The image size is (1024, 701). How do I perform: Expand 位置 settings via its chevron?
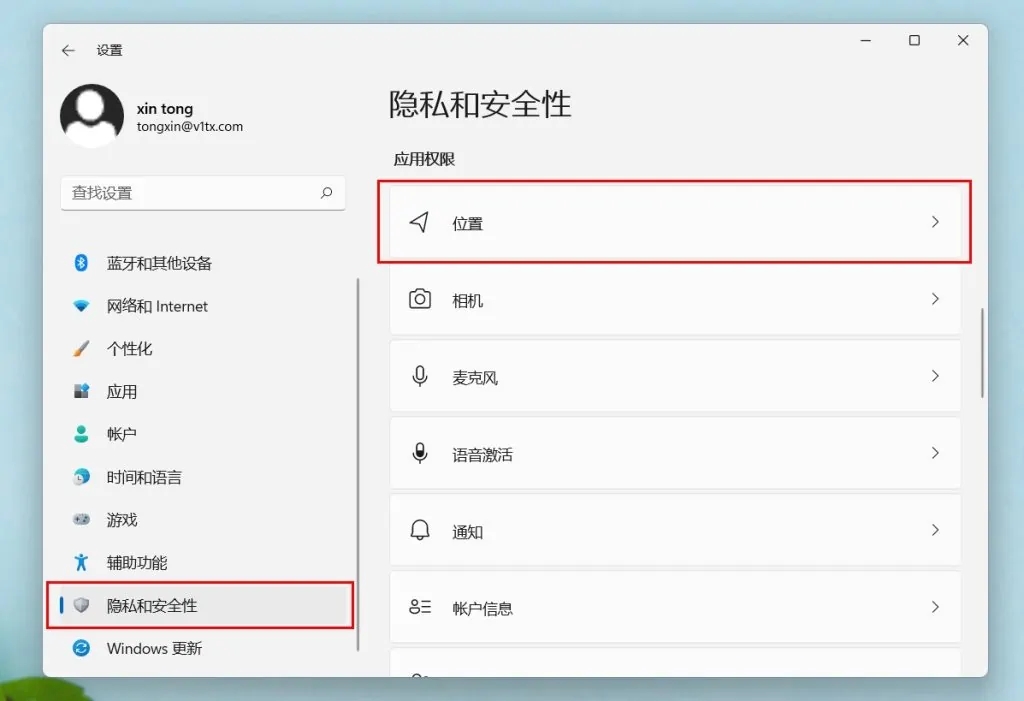click(935, 222)
